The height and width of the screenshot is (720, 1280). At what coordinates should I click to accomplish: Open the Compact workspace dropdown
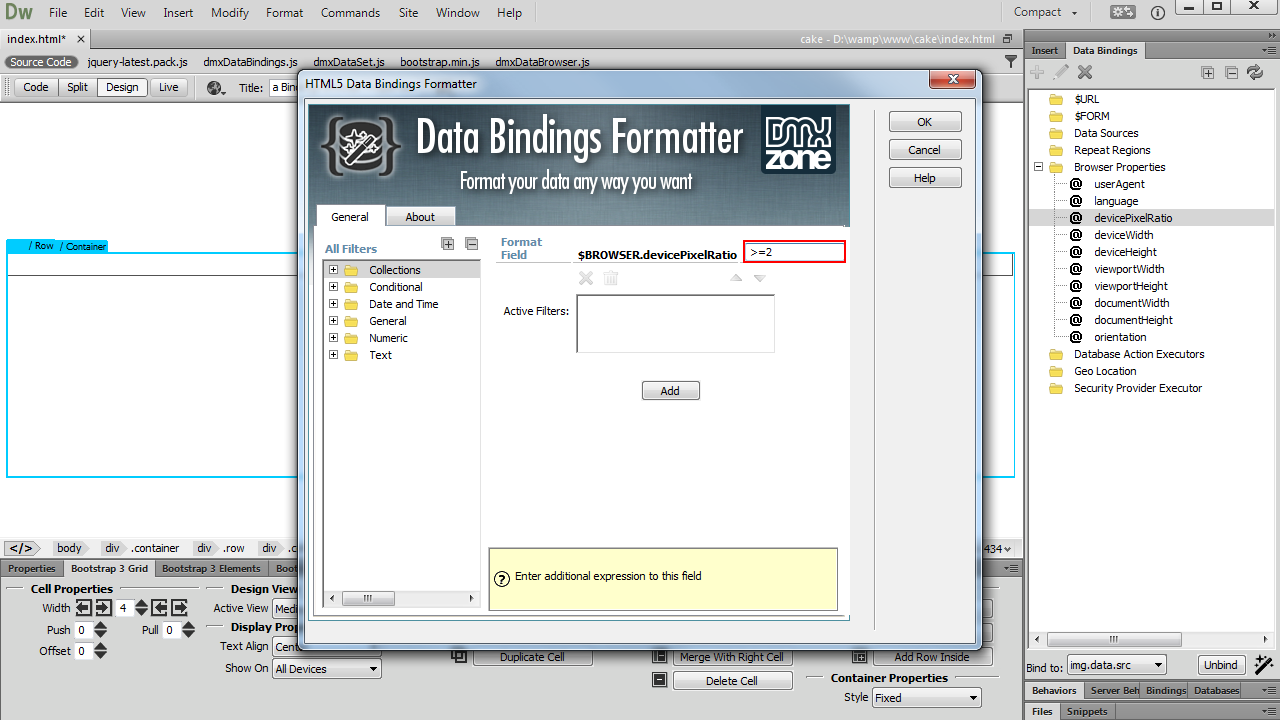(x=1046, y=13)
